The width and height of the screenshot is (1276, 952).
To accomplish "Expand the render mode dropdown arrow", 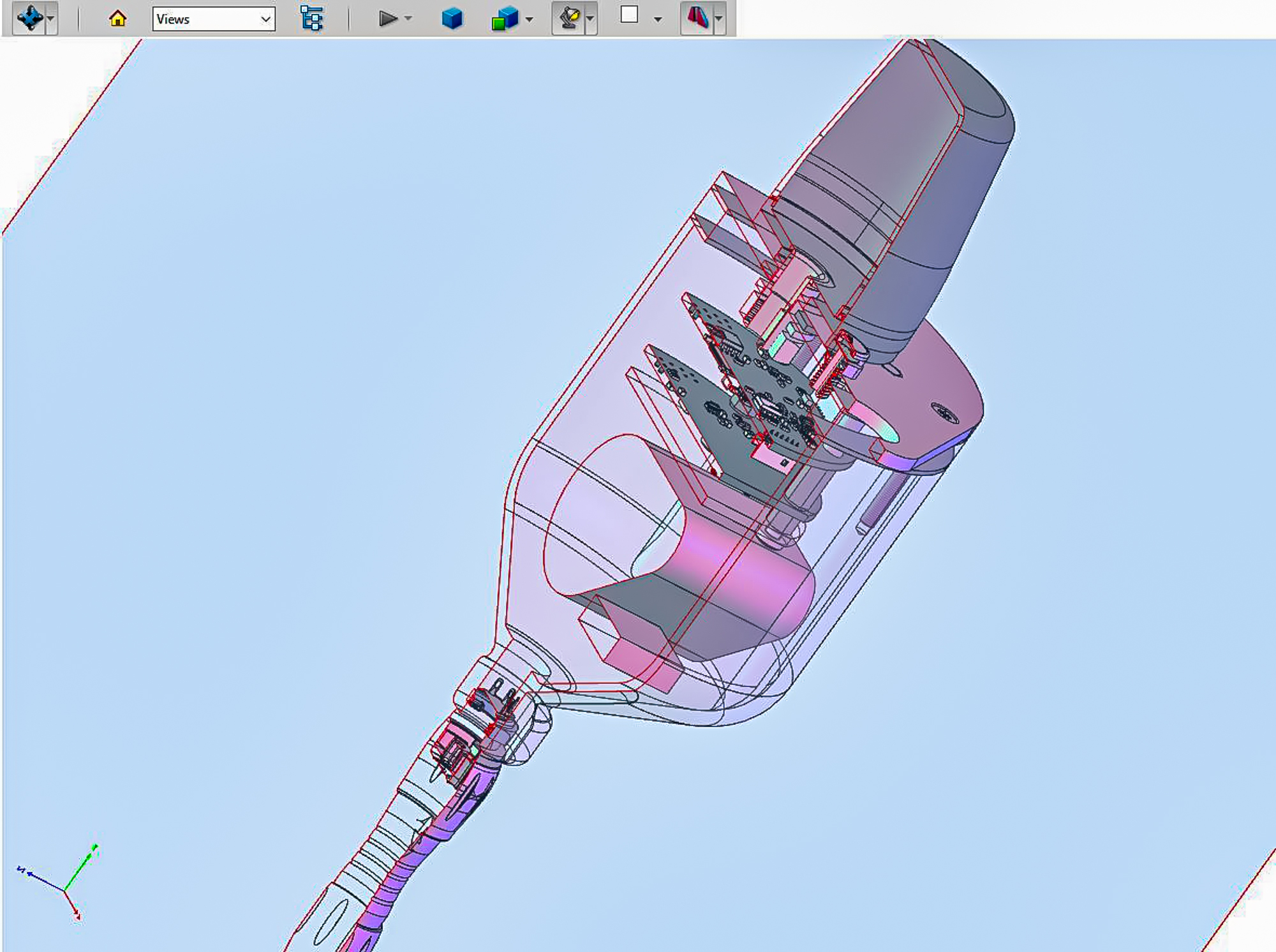I will coord(530,19).
